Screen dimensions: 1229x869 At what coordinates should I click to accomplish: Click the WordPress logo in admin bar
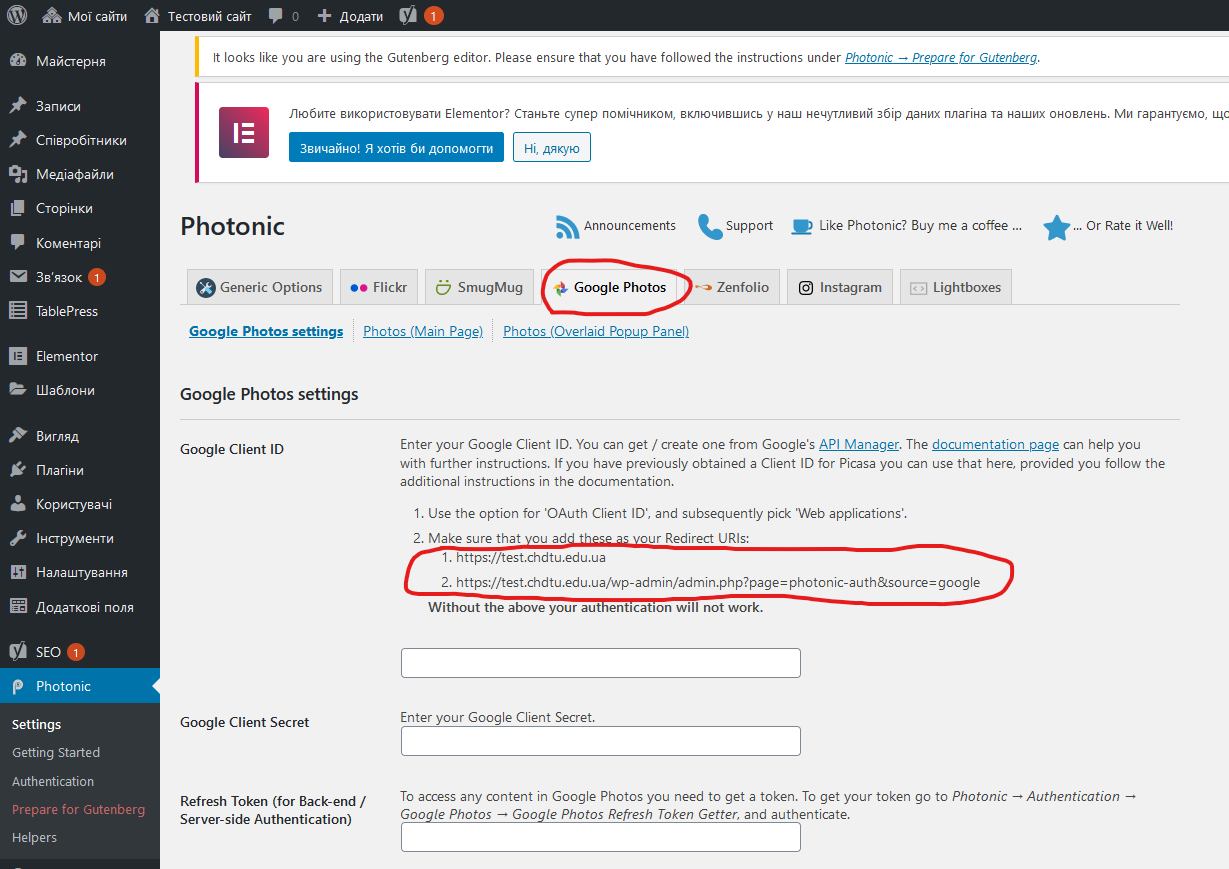17,16
